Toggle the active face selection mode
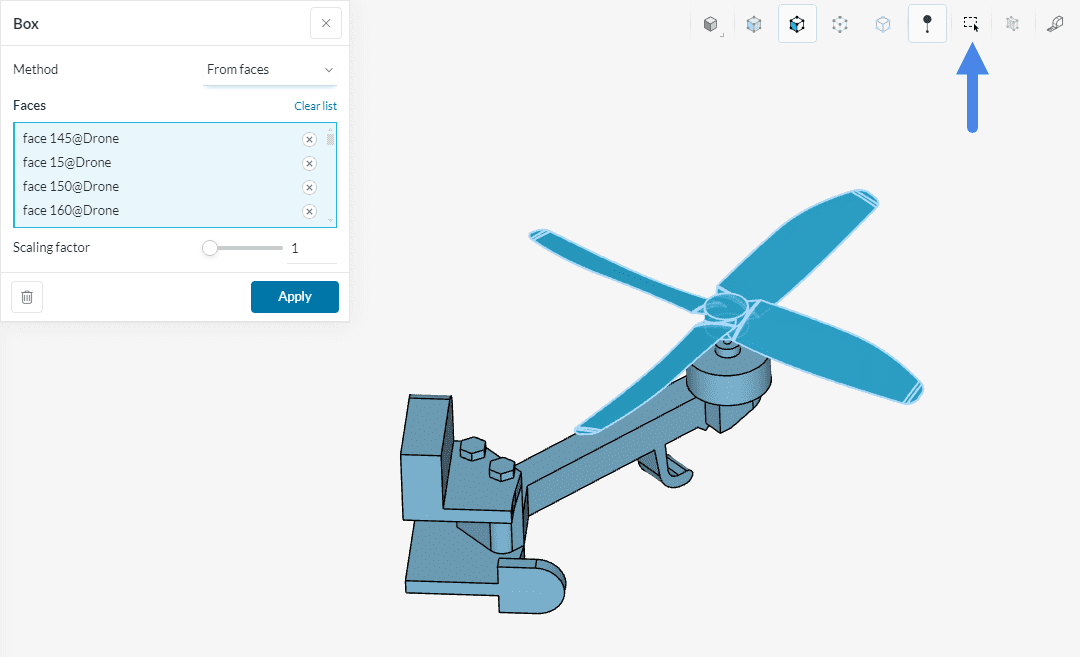The image size is (1080, 657). (x=797, y=24)
